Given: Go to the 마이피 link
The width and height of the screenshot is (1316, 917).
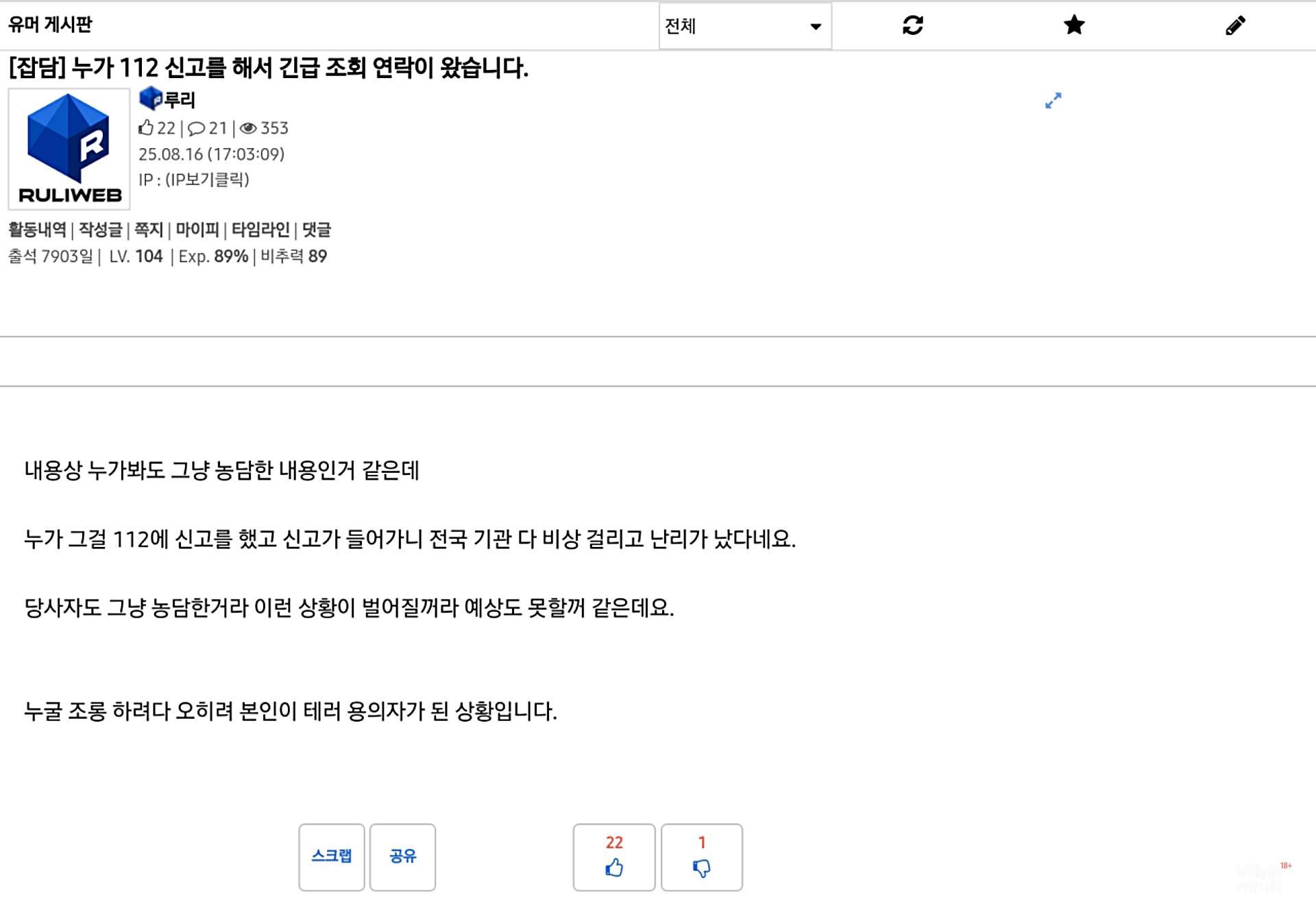Looking at the screenshot, I should pyautogui.click(x=197, y=230).
